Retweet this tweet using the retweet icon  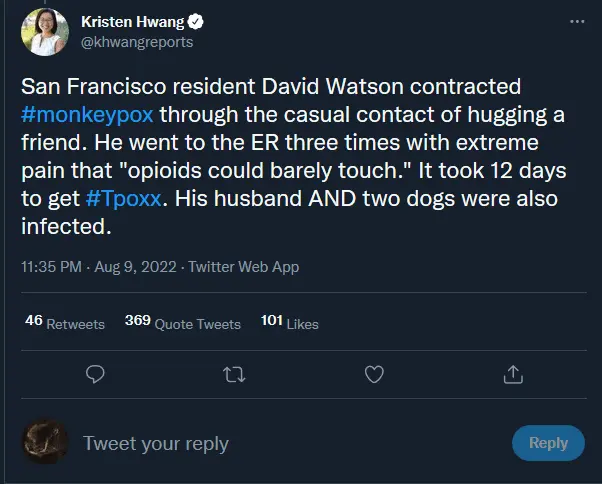(235, 374)
